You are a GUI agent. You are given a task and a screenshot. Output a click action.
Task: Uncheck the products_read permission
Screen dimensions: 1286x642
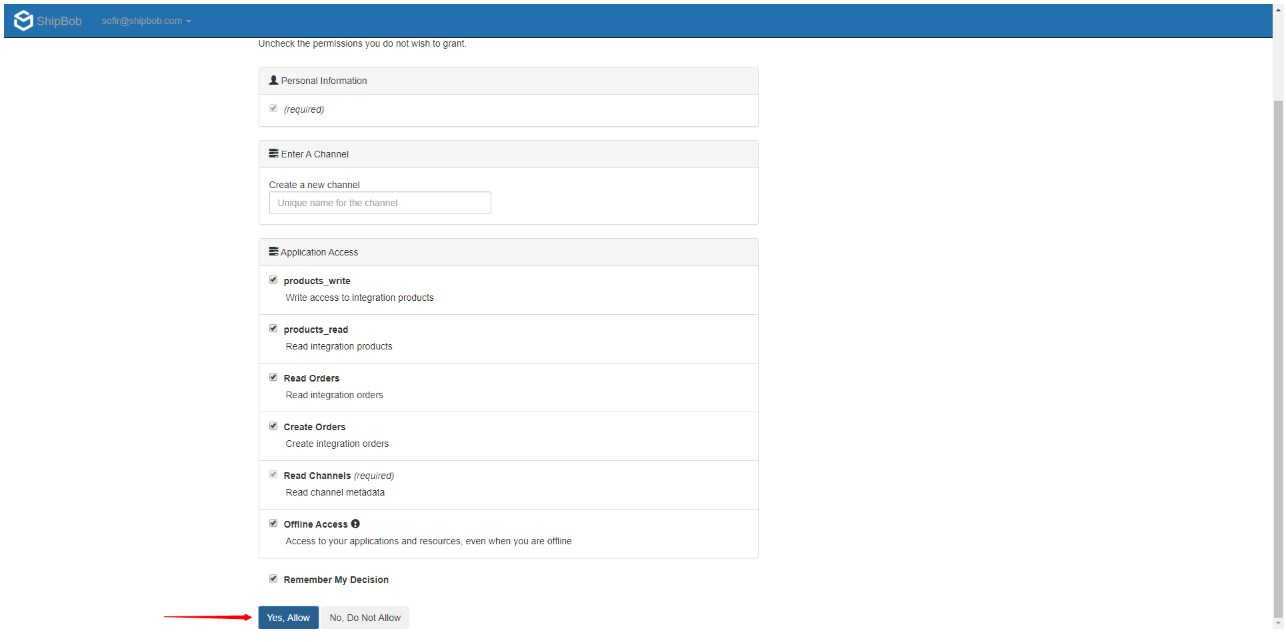point(273,329)
